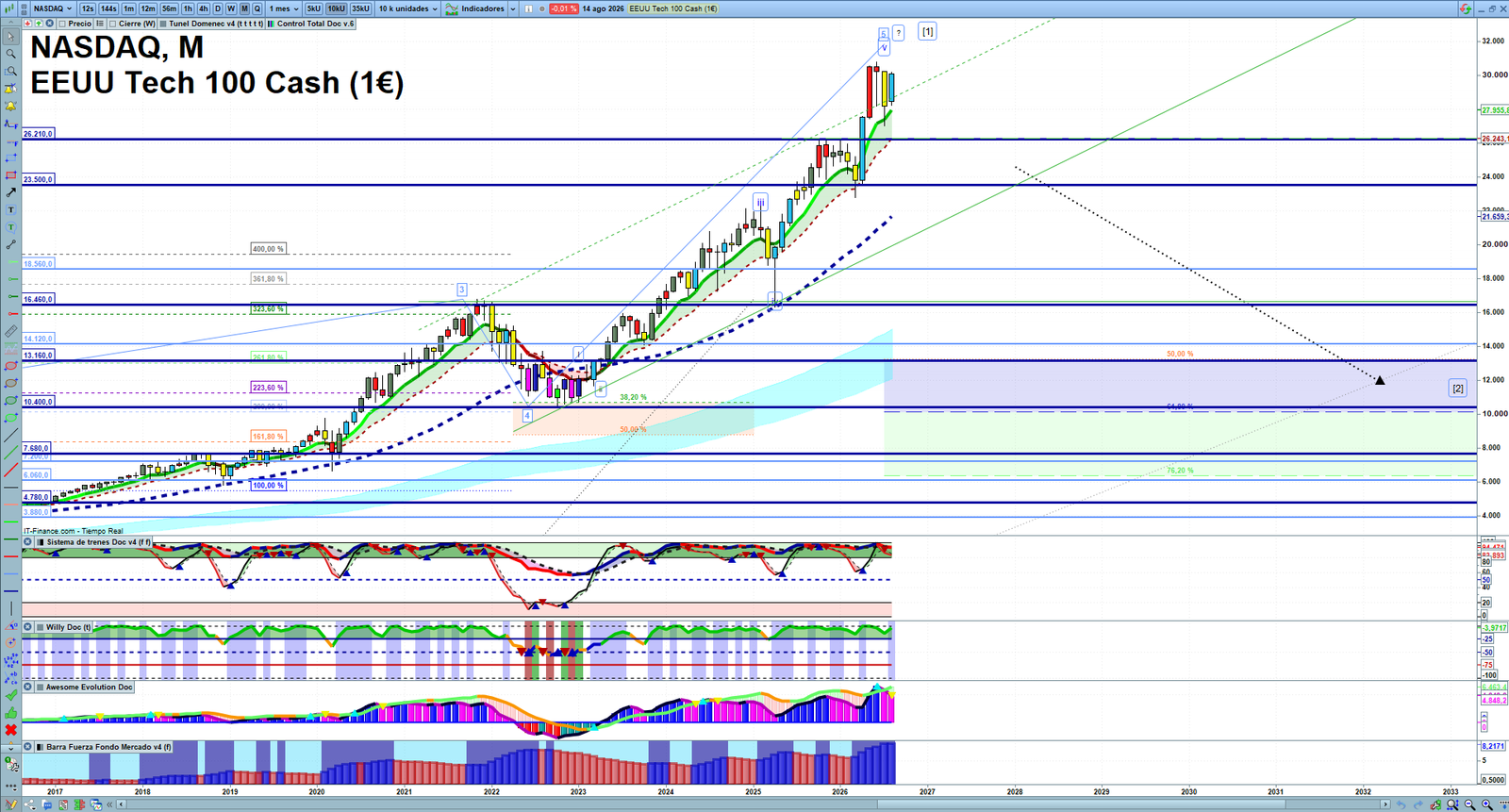Select the text box T tool
Screen dimensions: 1509x812
[x=10, y=210]
